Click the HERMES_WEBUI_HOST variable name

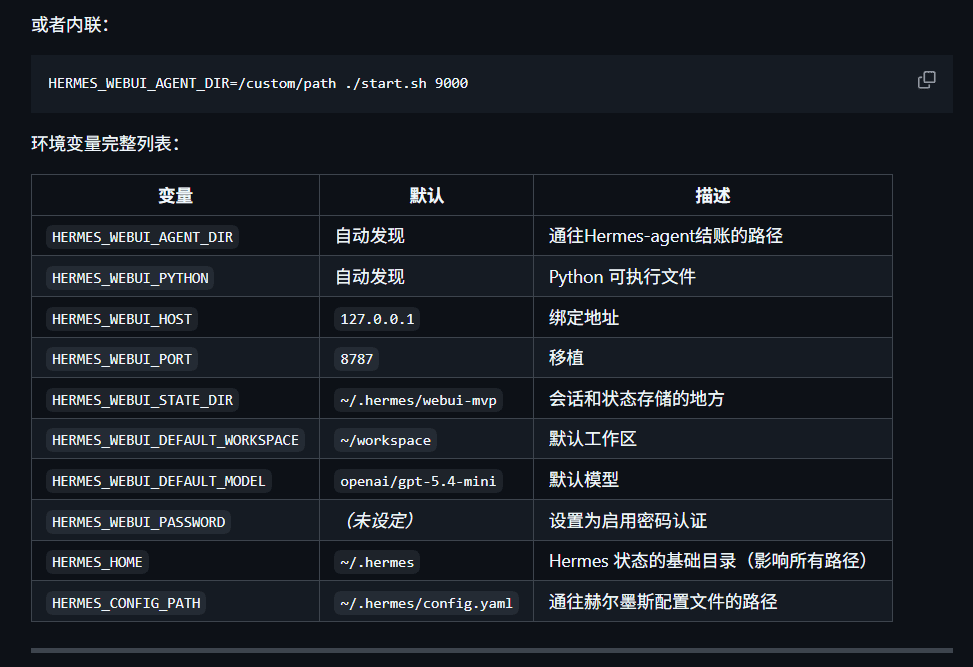point(121,319)
